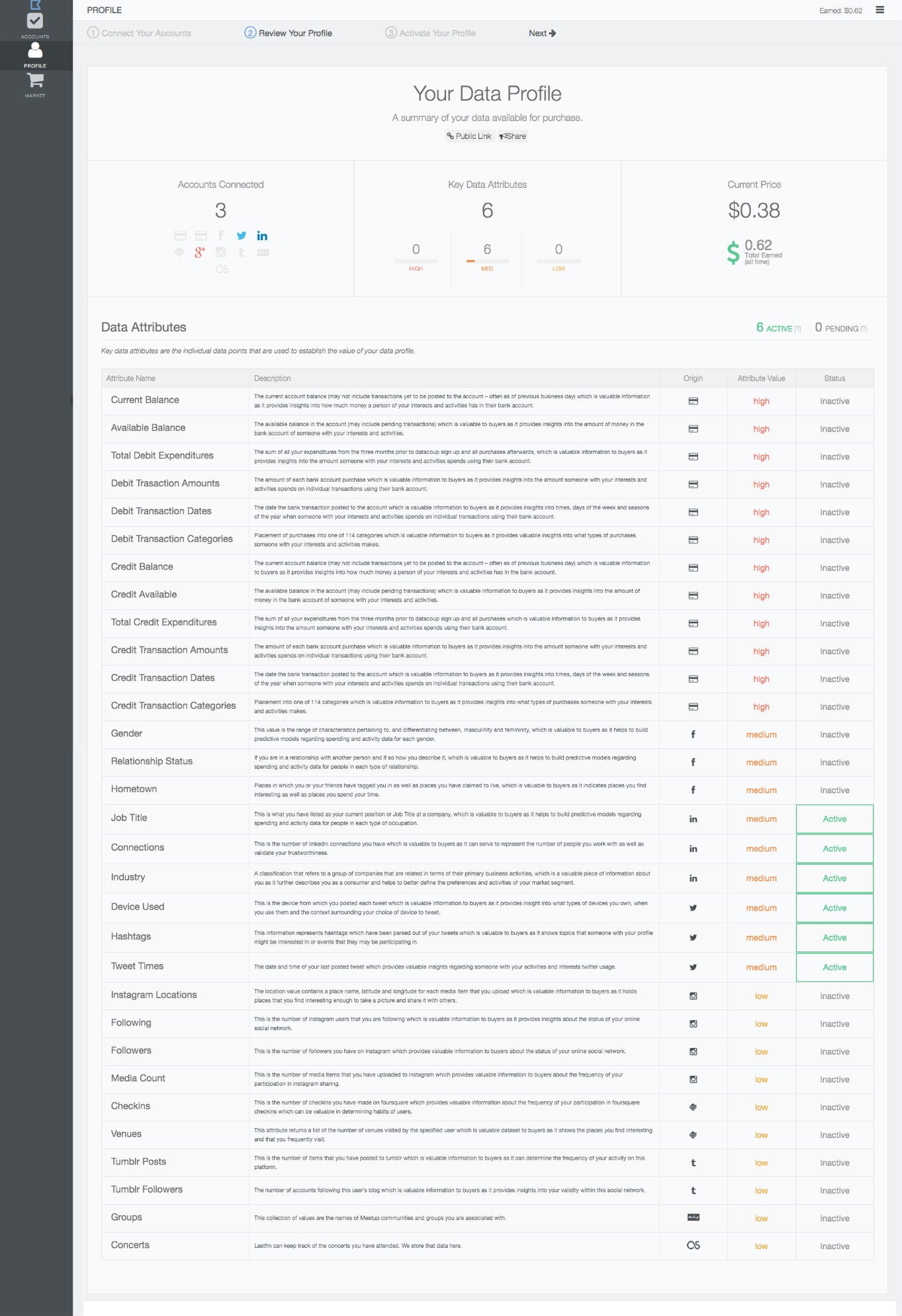Click the greyed Tumblr icon under Accounts Connected
Image resolution: width=902 pixels, height=1316 pixels.
coord(242,252)
